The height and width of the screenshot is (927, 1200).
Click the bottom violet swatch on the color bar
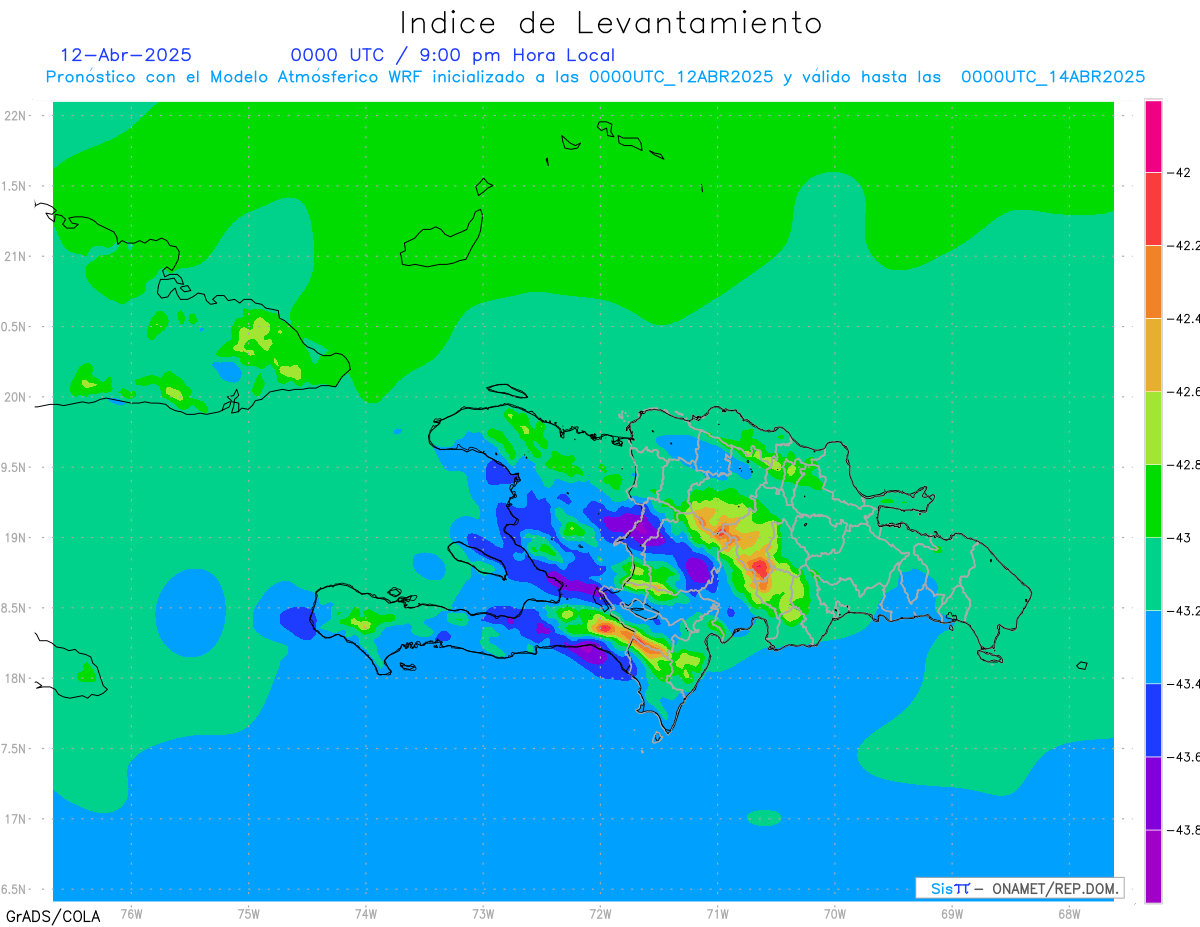pyautogui.click(x=1153, y=866)
